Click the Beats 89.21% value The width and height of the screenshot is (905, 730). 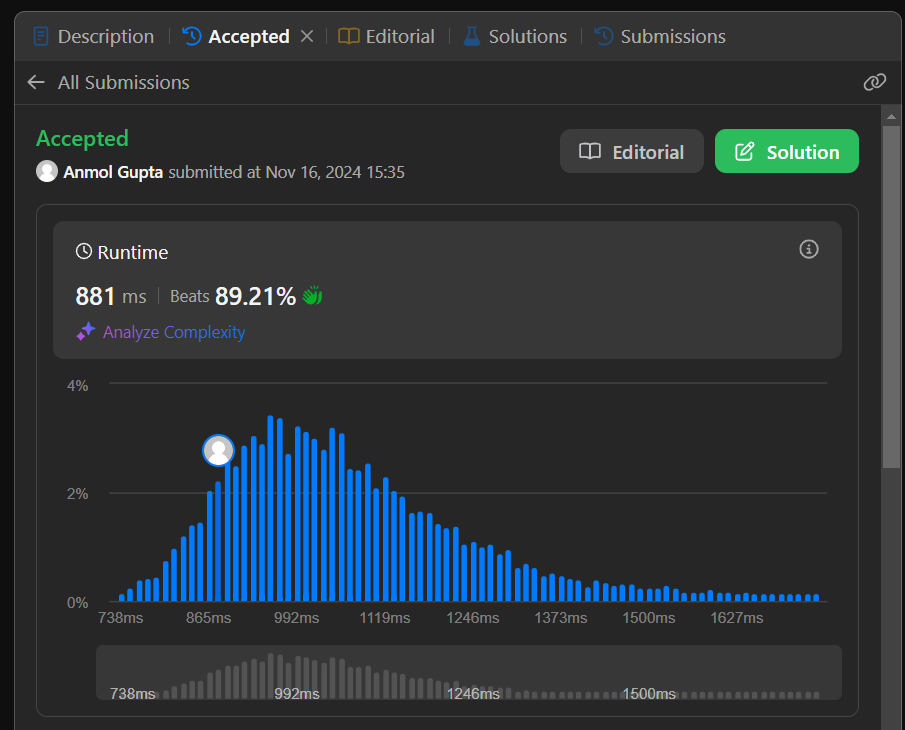pyautogui.click(x=233, y=296)
